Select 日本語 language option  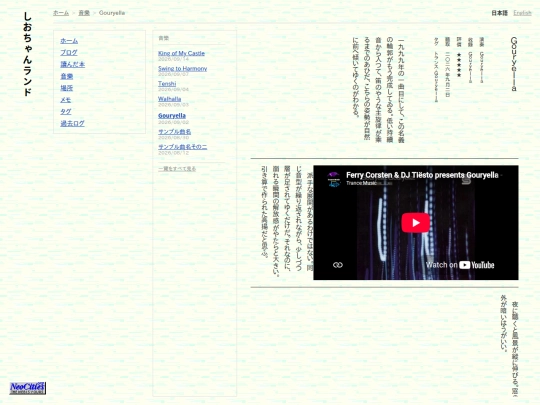pyautogui.click(x=499, y=13)
